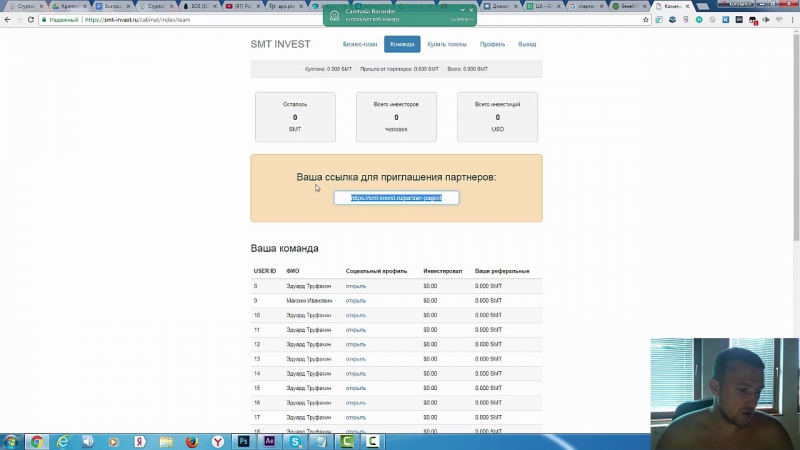Viewport: 800px width, 450px height.
Task: Open social profile link for user 16
Action: pos(356,403)
